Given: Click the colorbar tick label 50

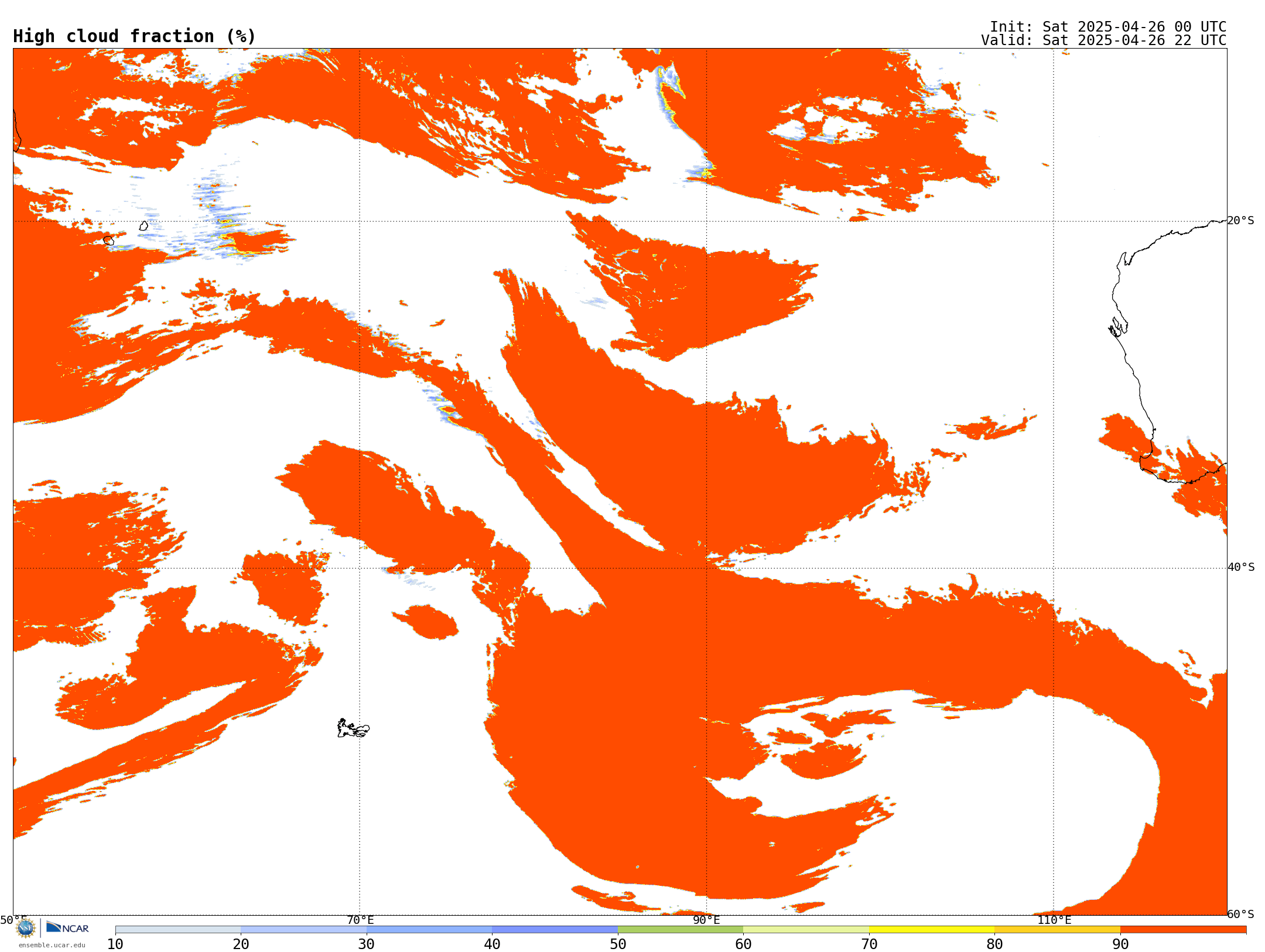Looking at the screenshot, I should tap(618, 944).
